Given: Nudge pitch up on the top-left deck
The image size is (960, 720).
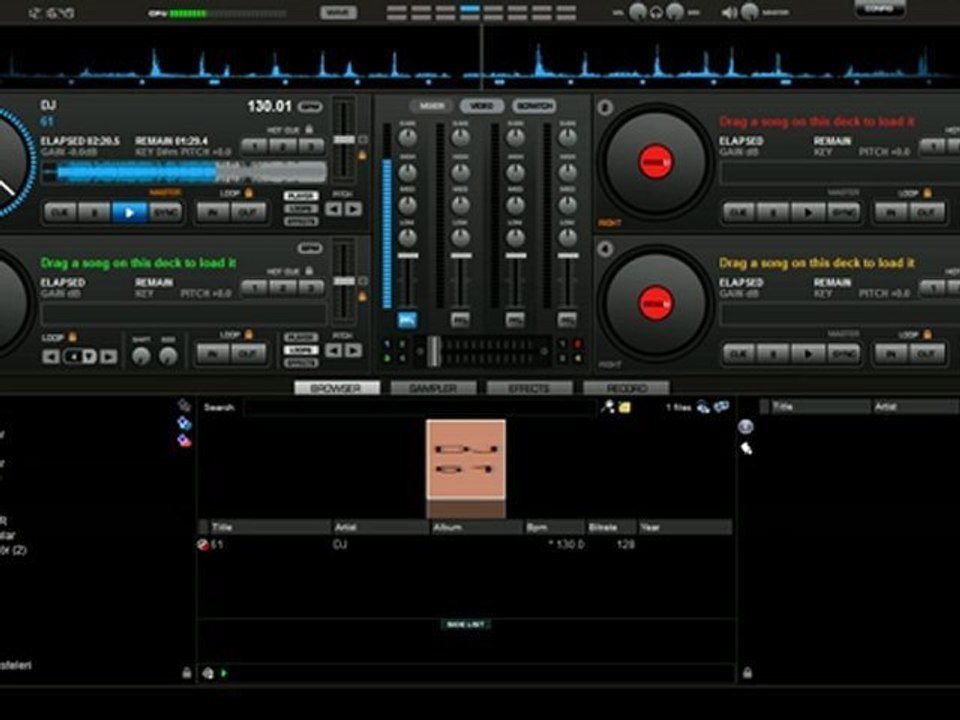Looking at the screenshot, I should 353,209.
